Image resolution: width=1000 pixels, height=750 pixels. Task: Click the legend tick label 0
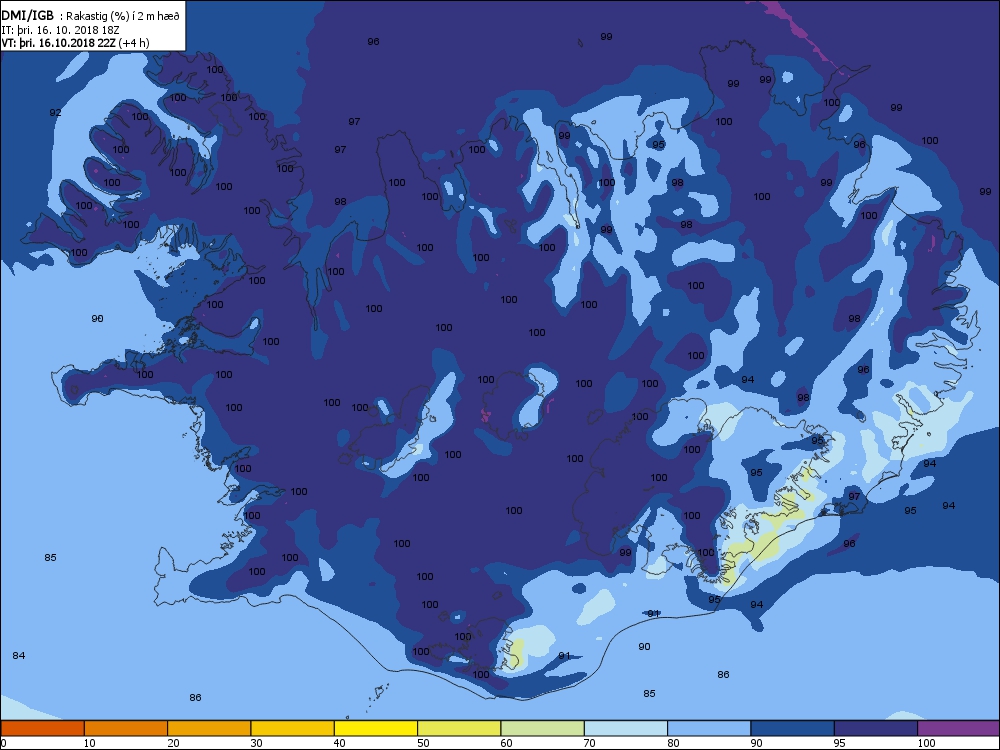tap(4, 743)
